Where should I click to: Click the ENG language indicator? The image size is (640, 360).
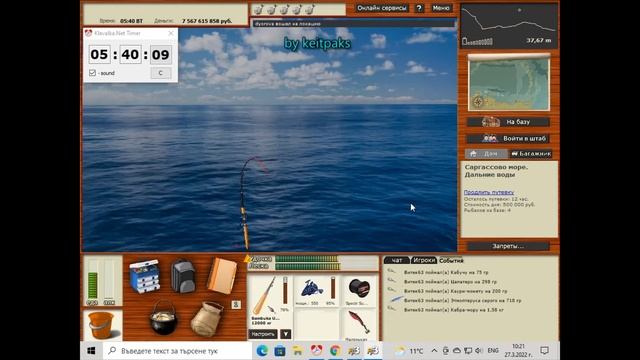pyautogui.click(x=493, y=351)
